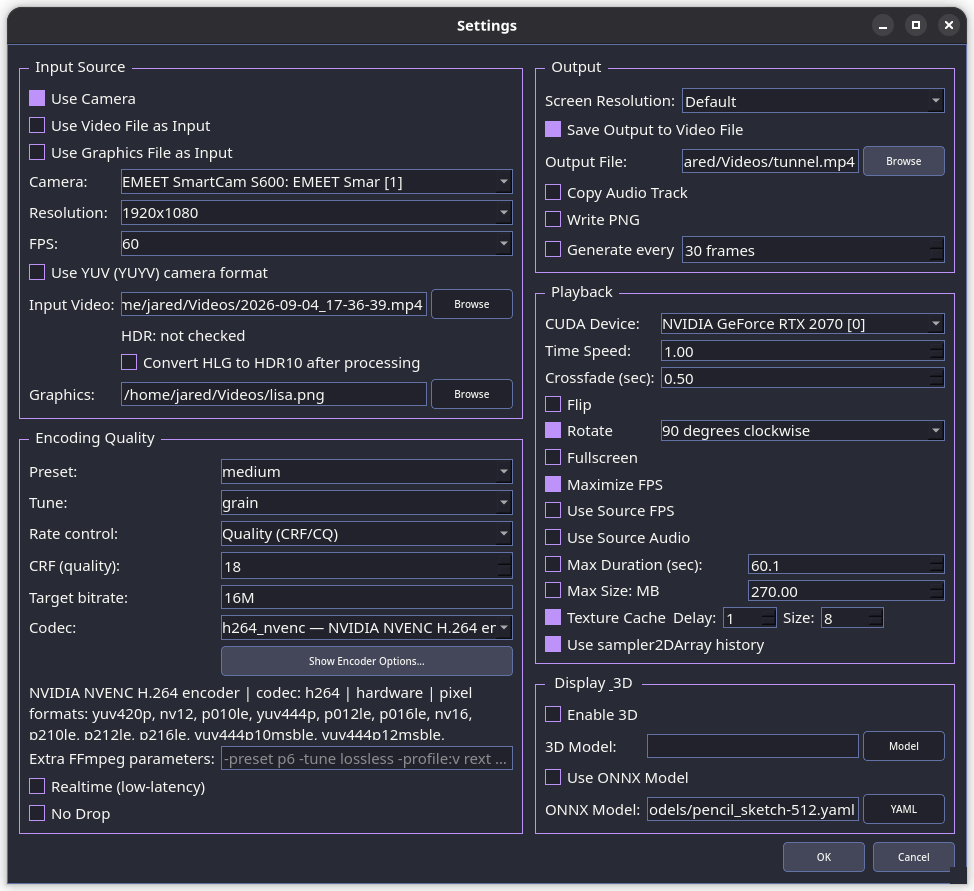Click Crossfade (sec) stepper arrows

(937, 378)
